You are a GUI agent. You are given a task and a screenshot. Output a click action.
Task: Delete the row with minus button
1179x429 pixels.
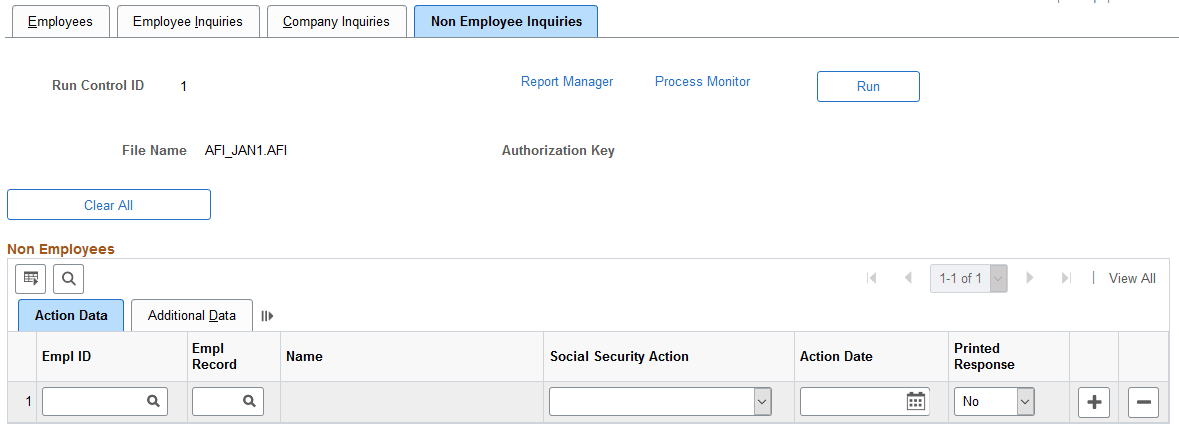(1143, 402)
